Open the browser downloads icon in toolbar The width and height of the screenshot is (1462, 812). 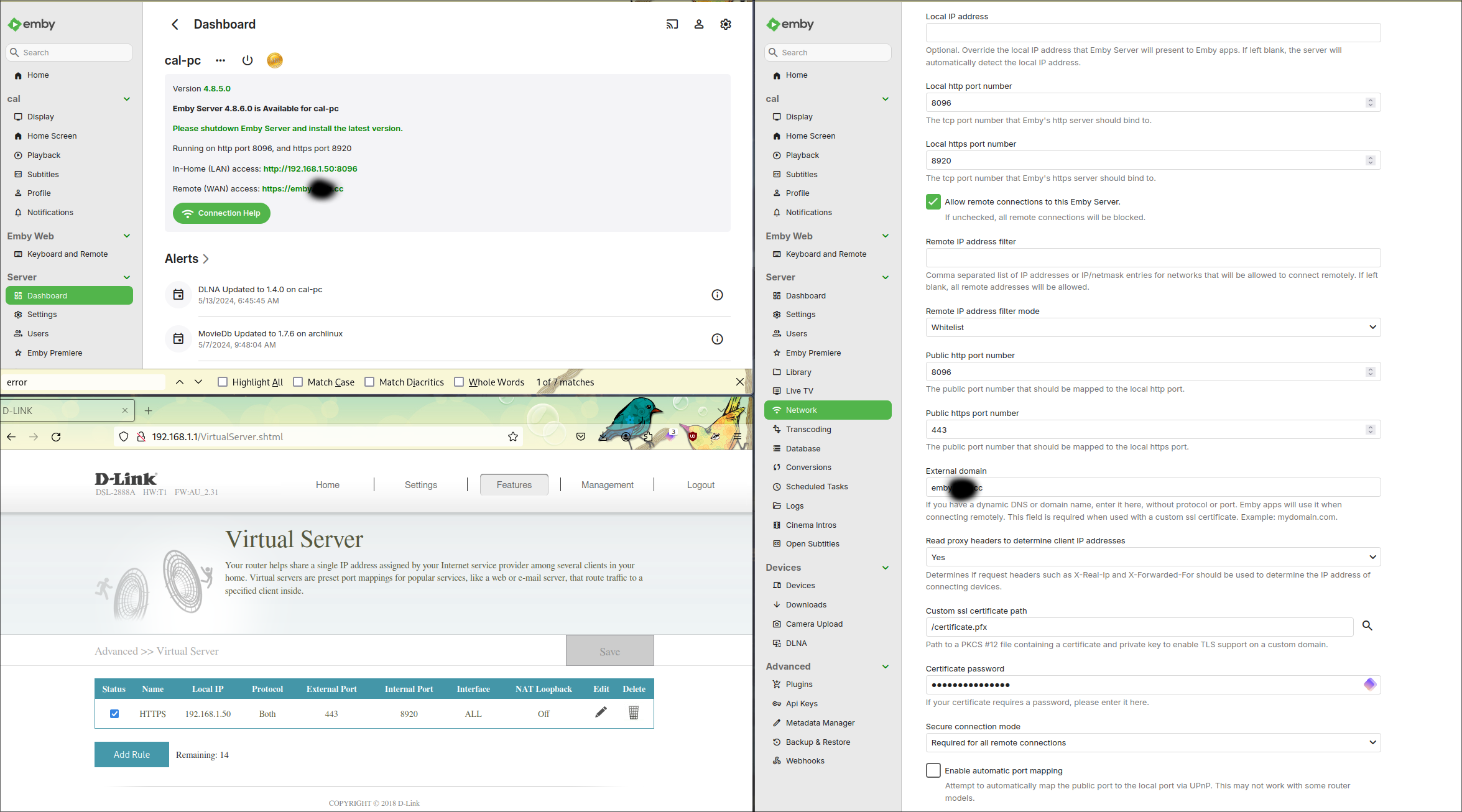click(x=603, y=436)
